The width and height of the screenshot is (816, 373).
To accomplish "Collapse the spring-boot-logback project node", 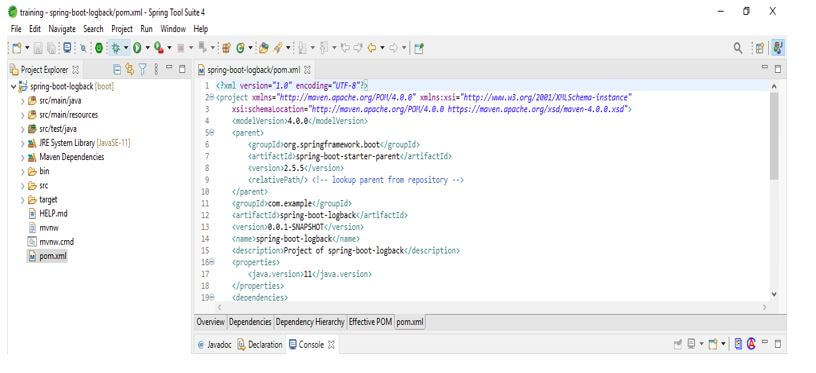I will (13, 86).
